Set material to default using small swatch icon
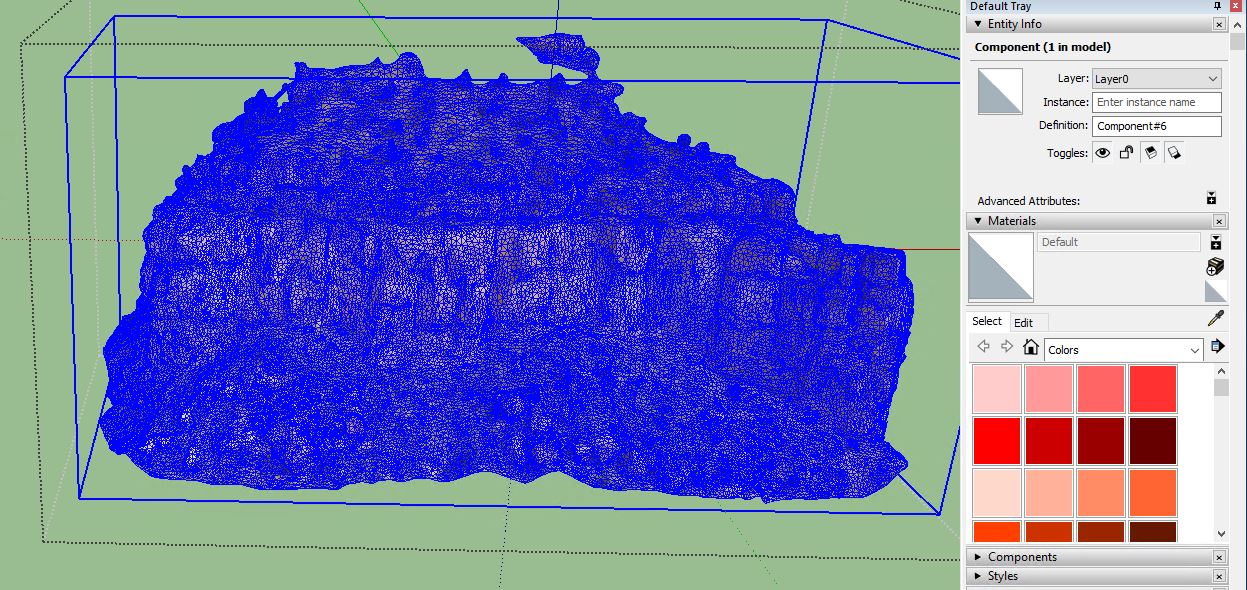Viewport: 1247px width, 590px height. click(1215, 291)
